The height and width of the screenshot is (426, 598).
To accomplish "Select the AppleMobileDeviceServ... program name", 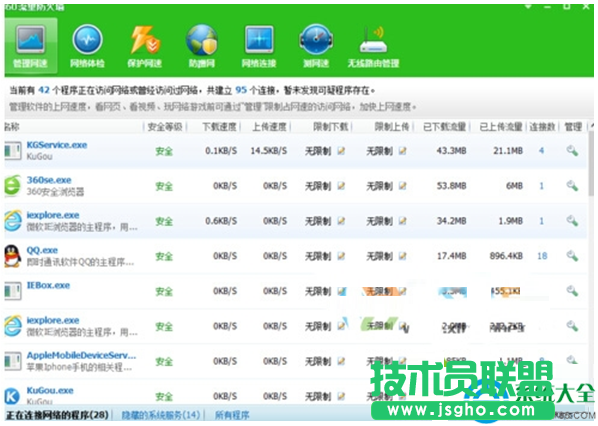I will pos(81,355).
